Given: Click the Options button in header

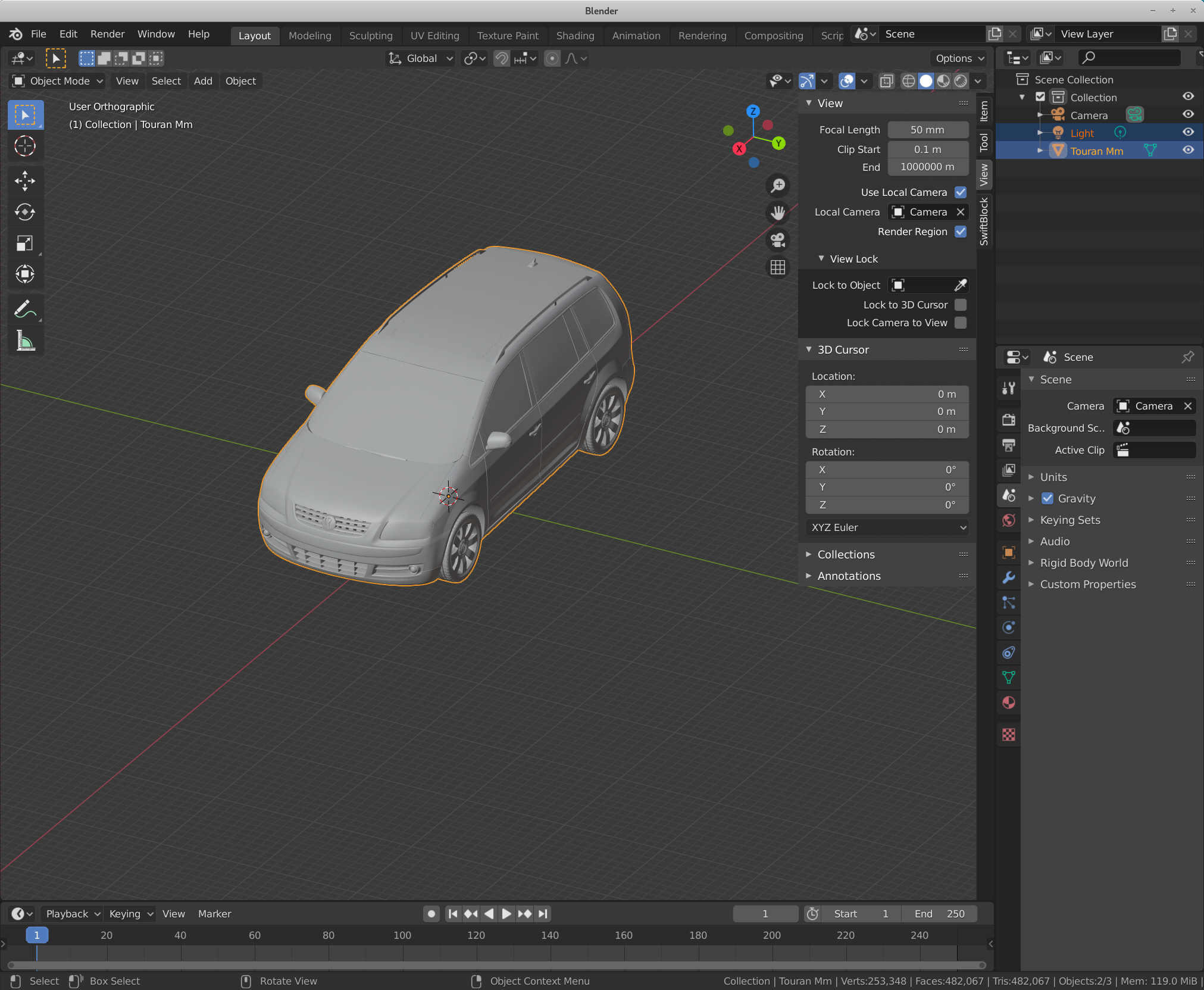Looking at the screenshot, I should click(x=959, y=58).
